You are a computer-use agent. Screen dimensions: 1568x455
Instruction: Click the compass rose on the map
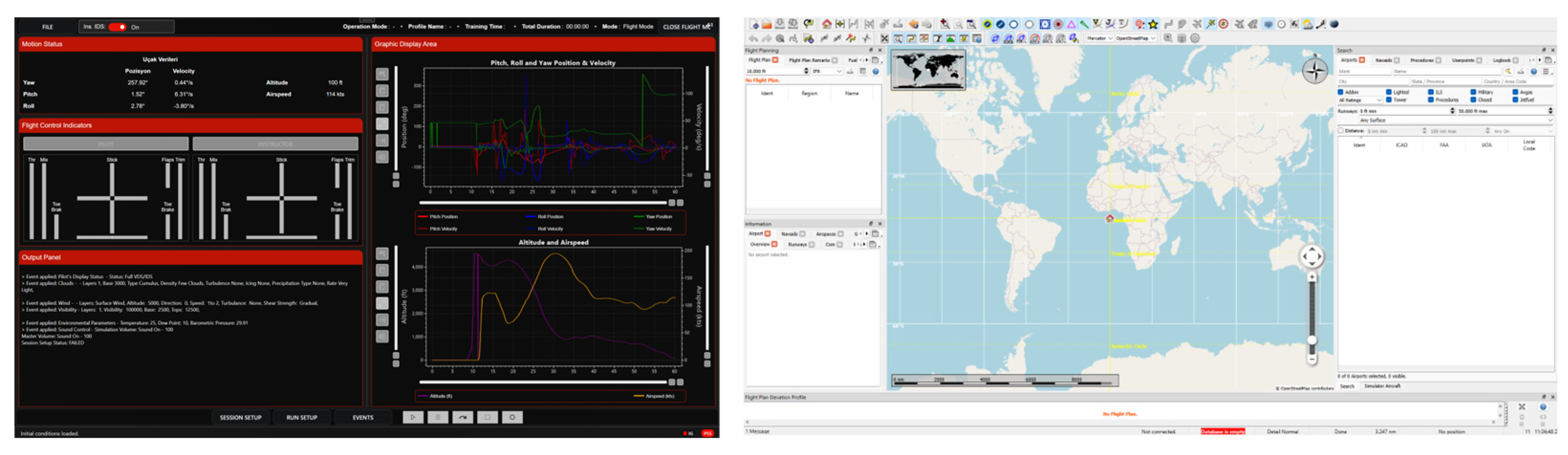tap(1314, 71)
